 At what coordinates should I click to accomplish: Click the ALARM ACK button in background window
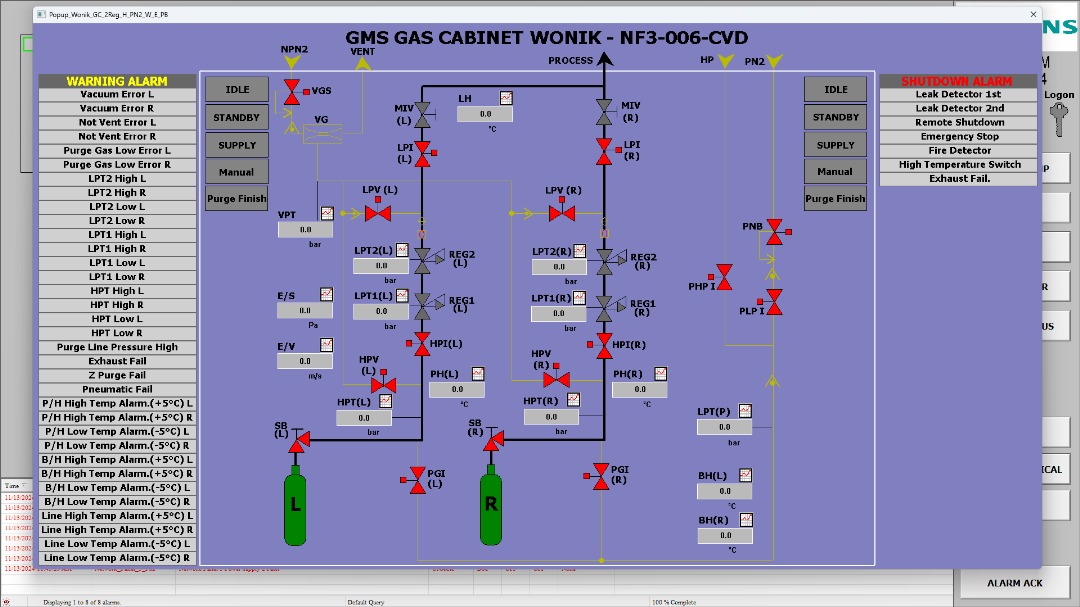[1015, 583]
